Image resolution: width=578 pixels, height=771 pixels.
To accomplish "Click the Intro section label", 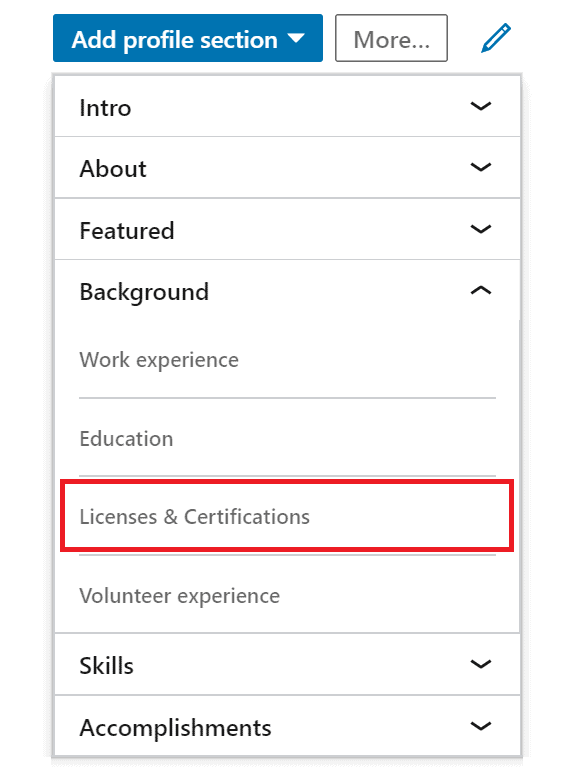I will (x=105, y=108).
